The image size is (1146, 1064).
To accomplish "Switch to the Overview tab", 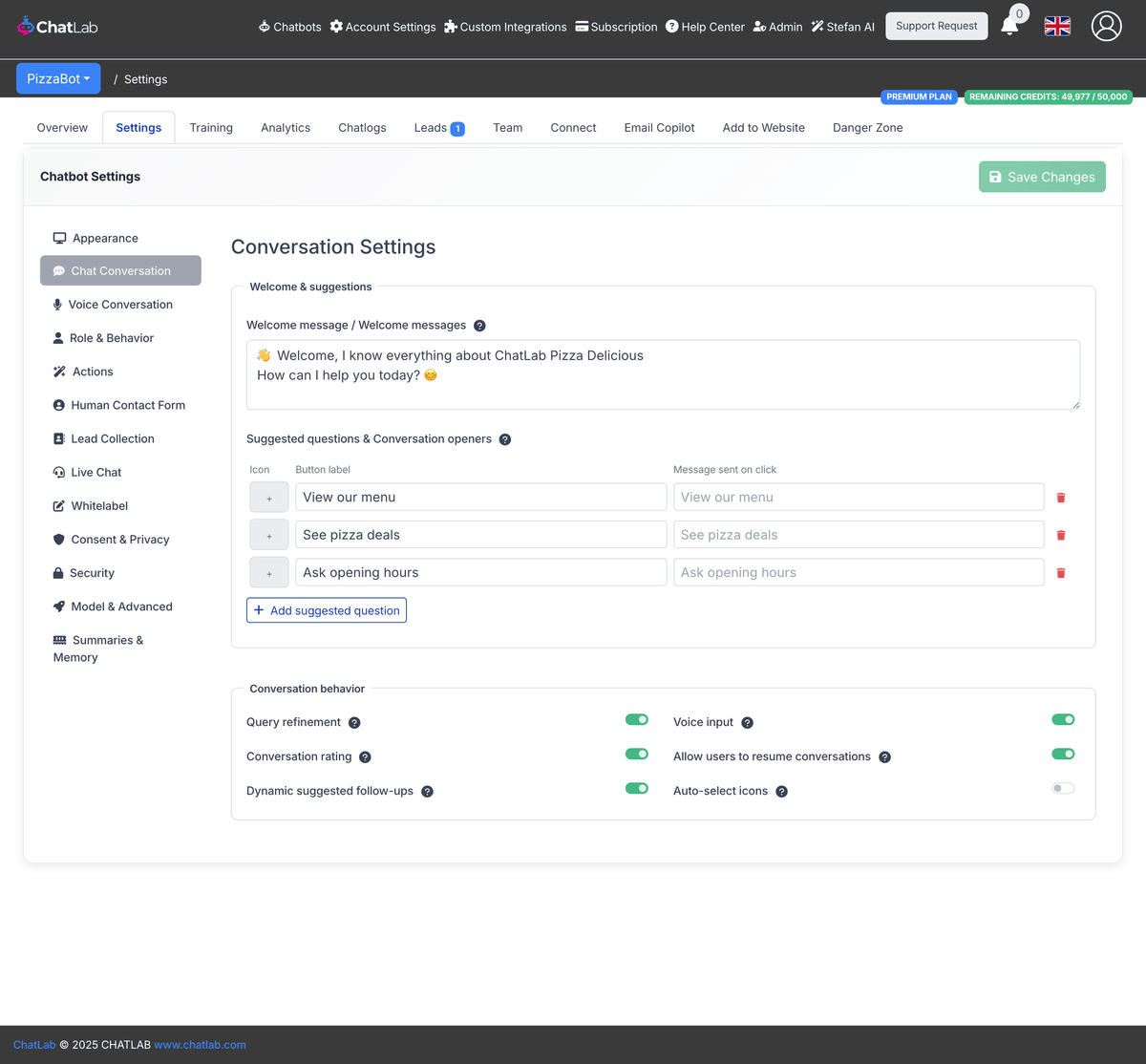I will click(62, 128).
